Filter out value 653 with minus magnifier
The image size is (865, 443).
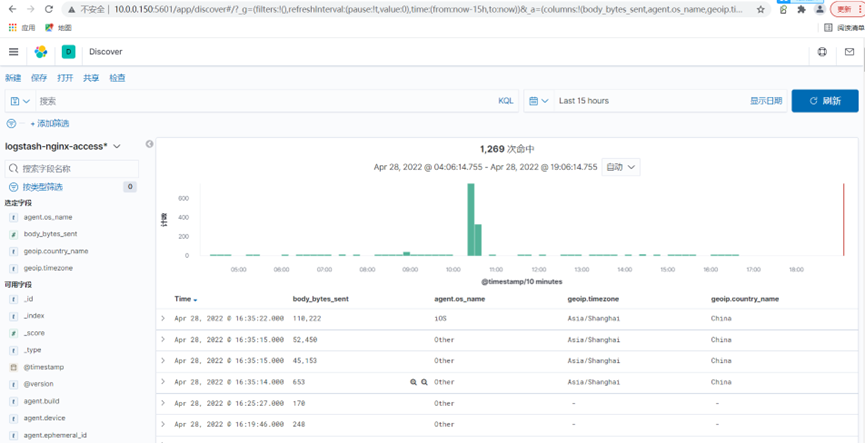pyautogui.click(x=424, y=382)
